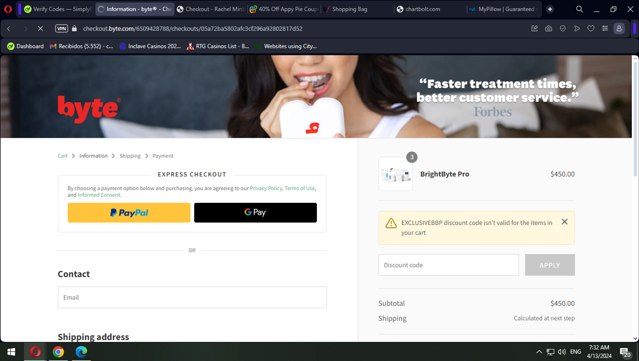Click the Opera icon in the taskbar
Image resolution: width=639 pixels, height=361 pixels.
tap(35, 352)
